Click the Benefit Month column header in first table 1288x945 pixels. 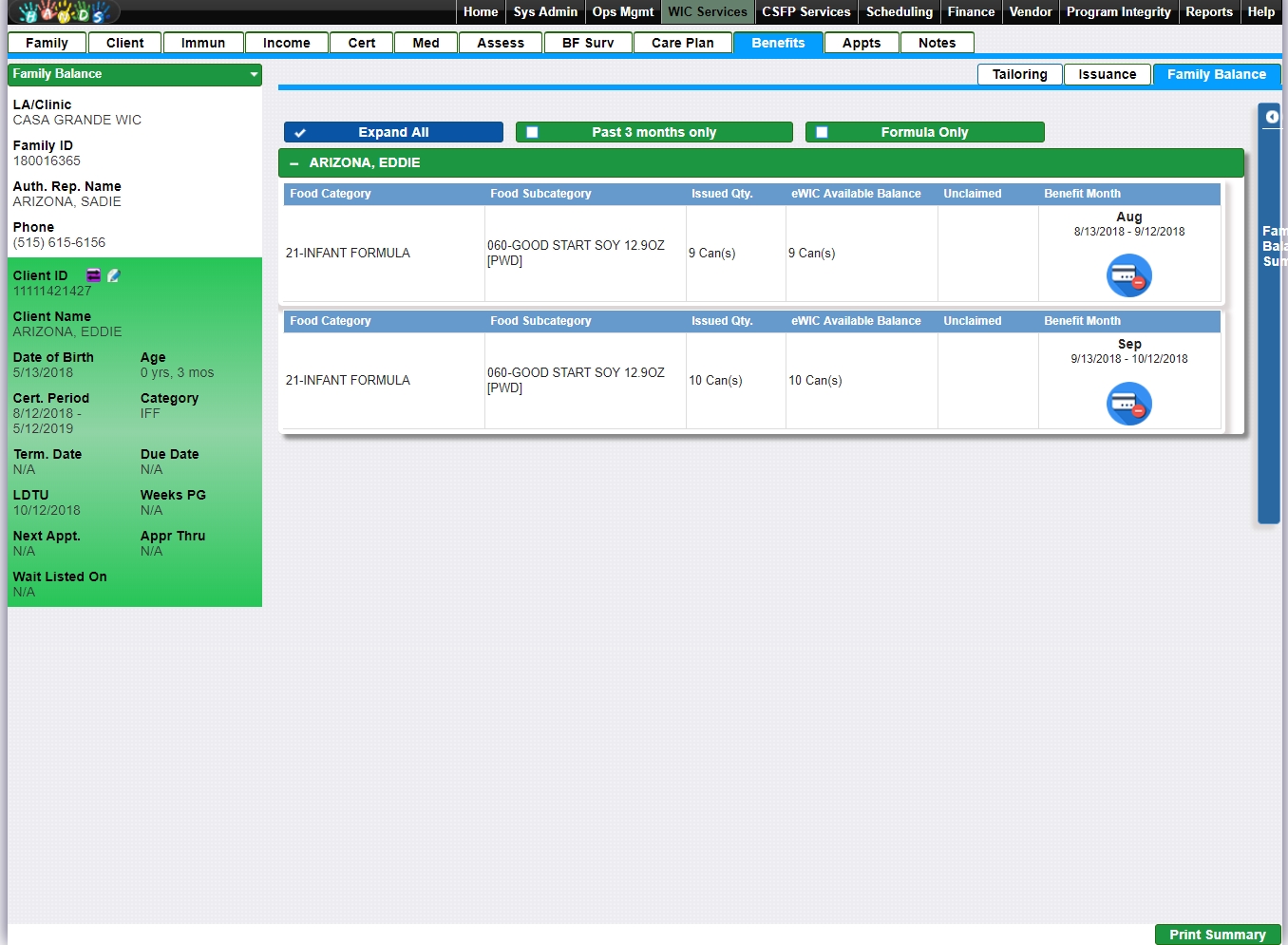(x=1082, y=194)
